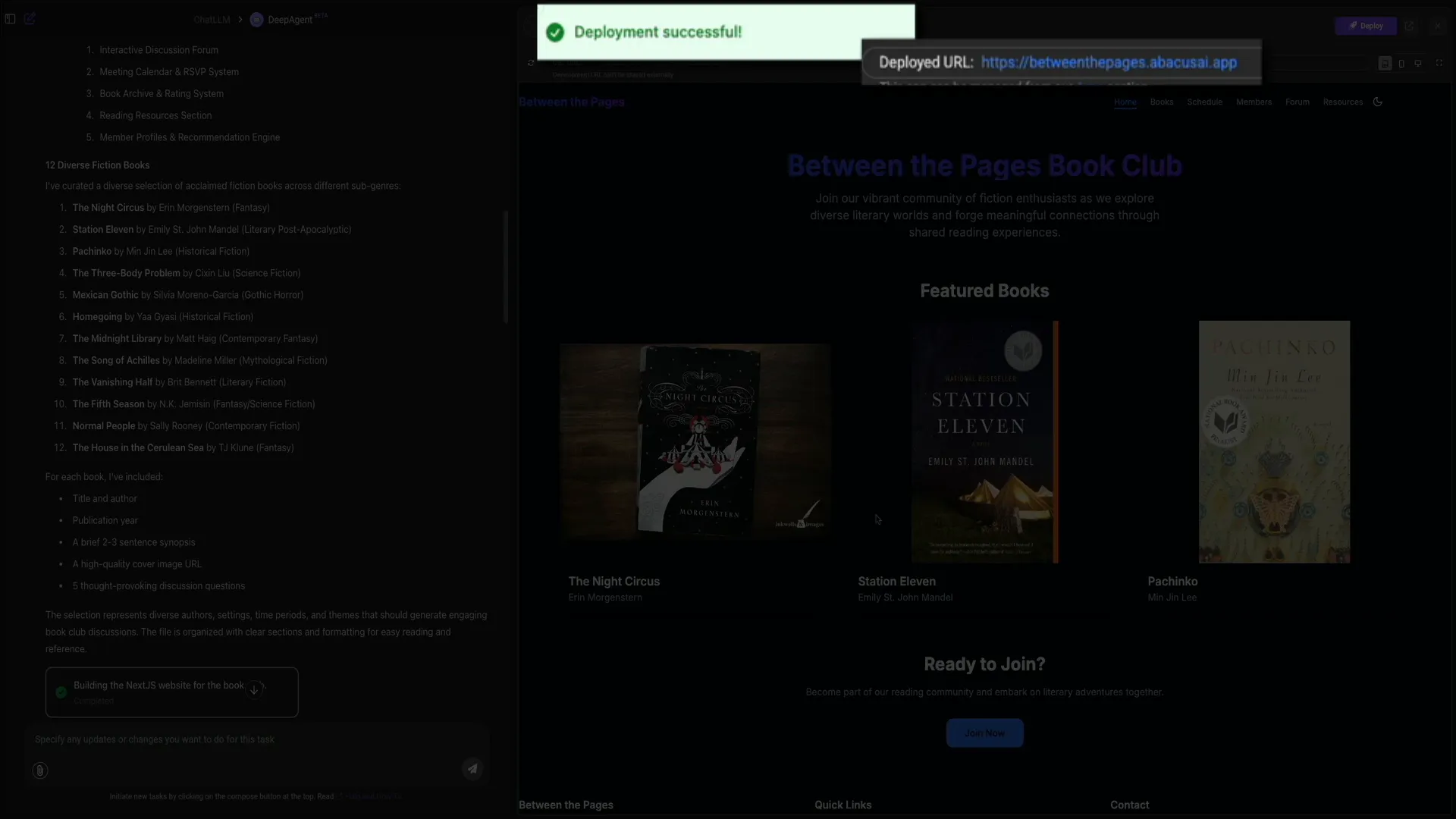Click the fullscreen preview icon

(1439, 64)
